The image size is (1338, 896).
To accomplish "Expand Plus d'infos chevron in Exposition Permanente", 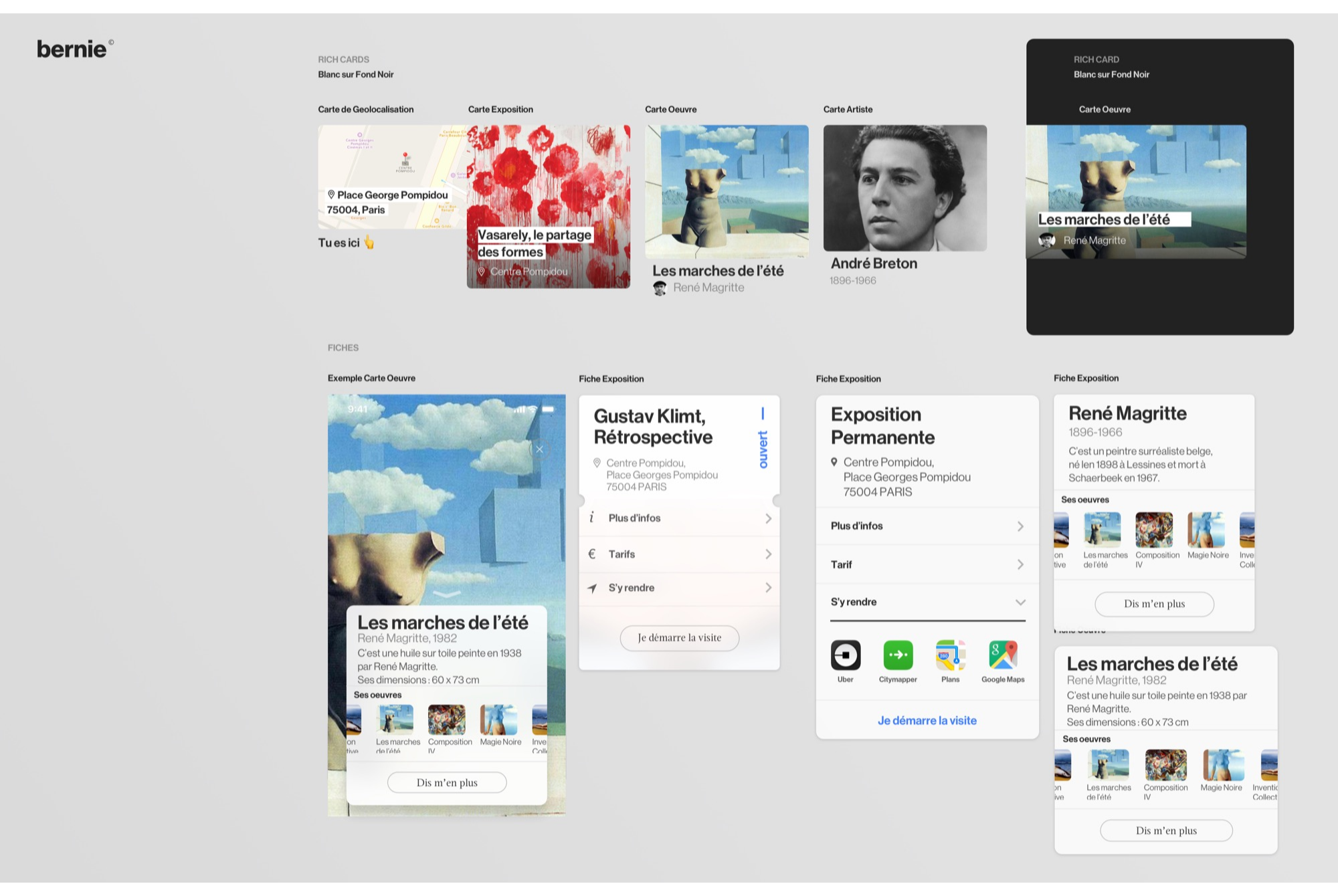I will coord(1020,526).
